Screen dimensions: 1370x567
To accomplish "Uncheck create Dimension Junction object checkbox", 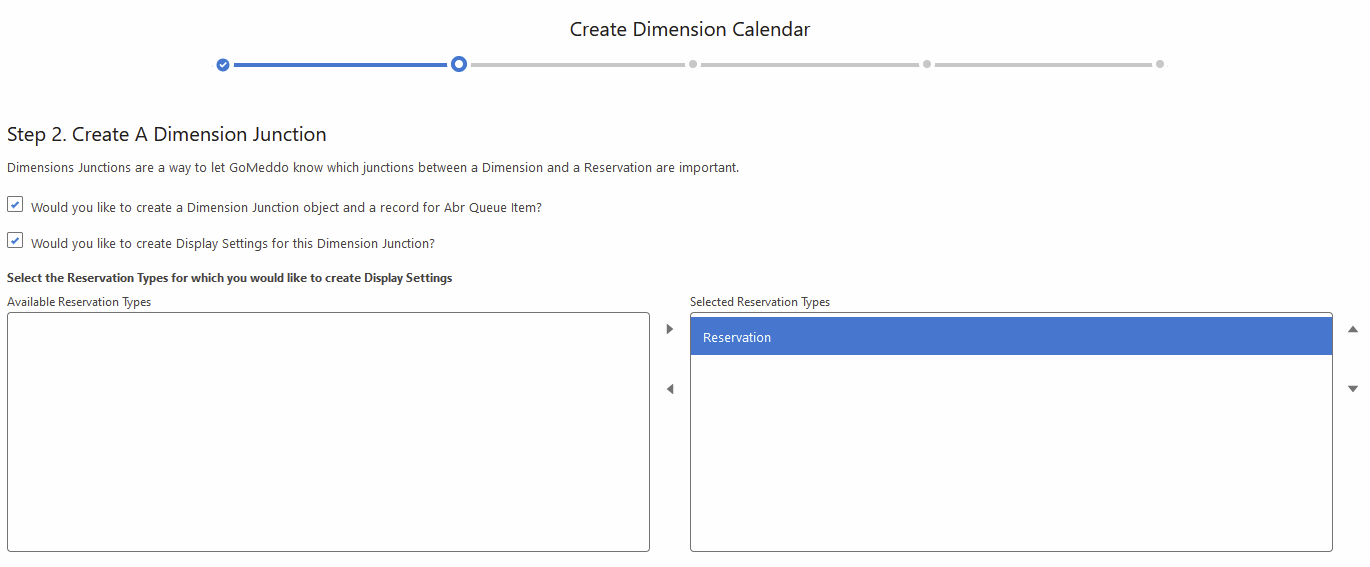I will (15, 205).
